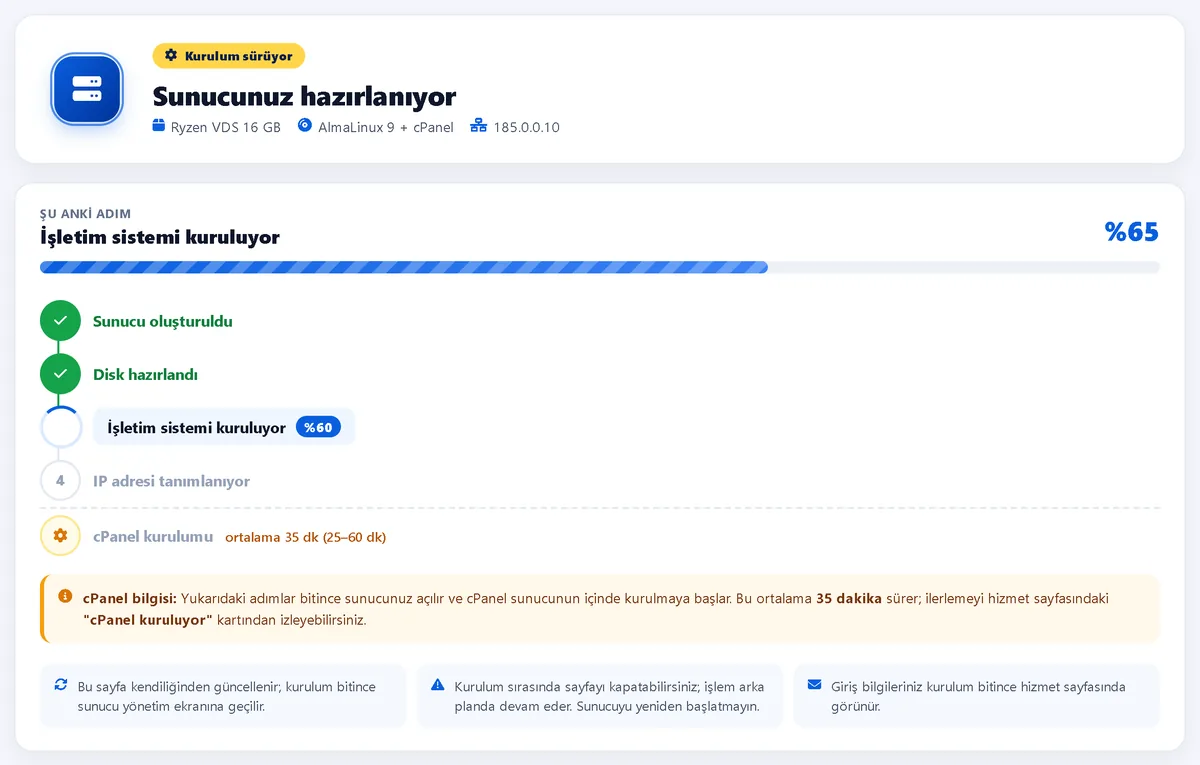Click the cPanel kurulumu step label
The height and width of the screenshot is (765, 1200).
click(153, 536)
